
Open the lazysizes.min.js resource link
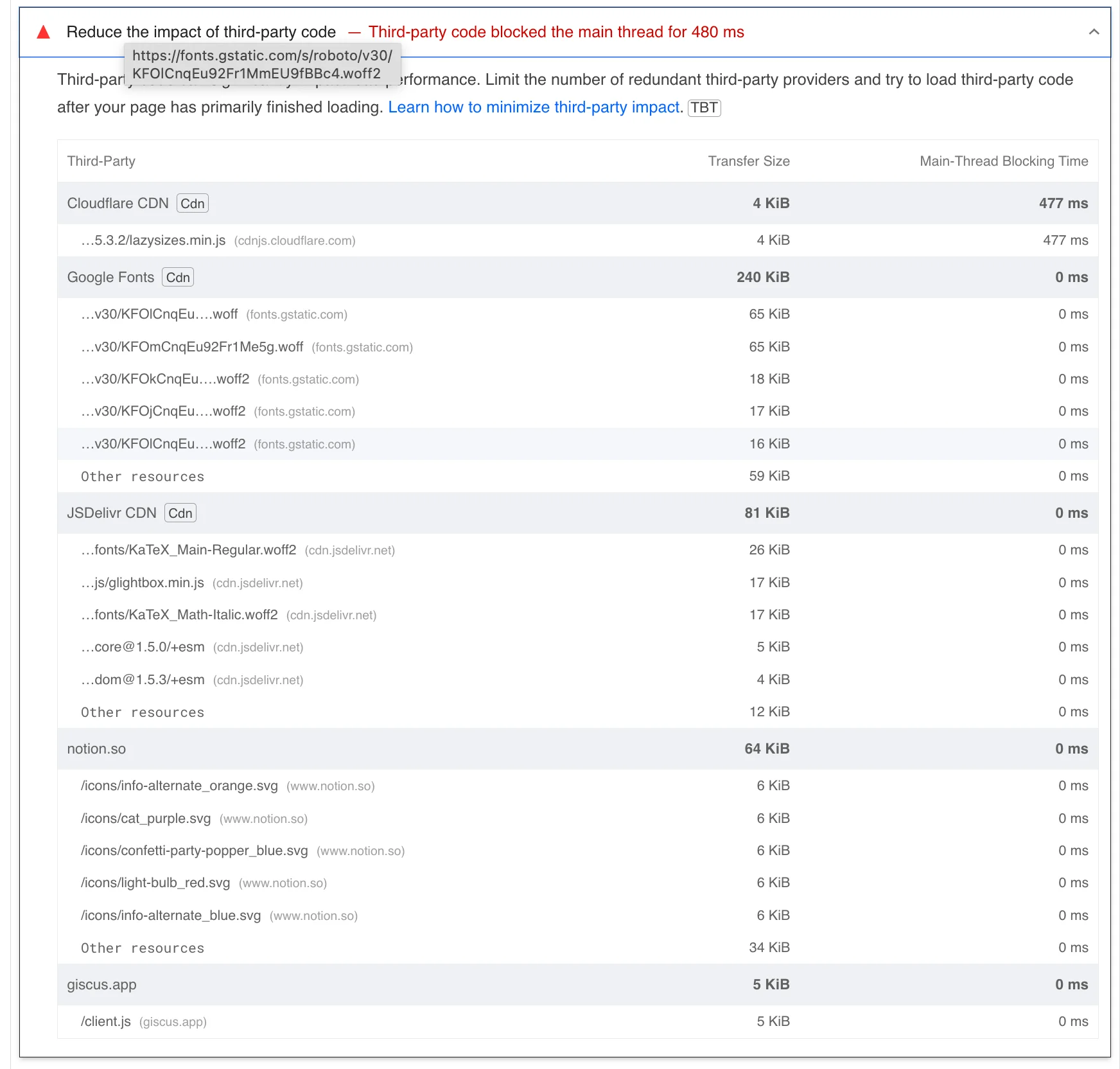153,240
